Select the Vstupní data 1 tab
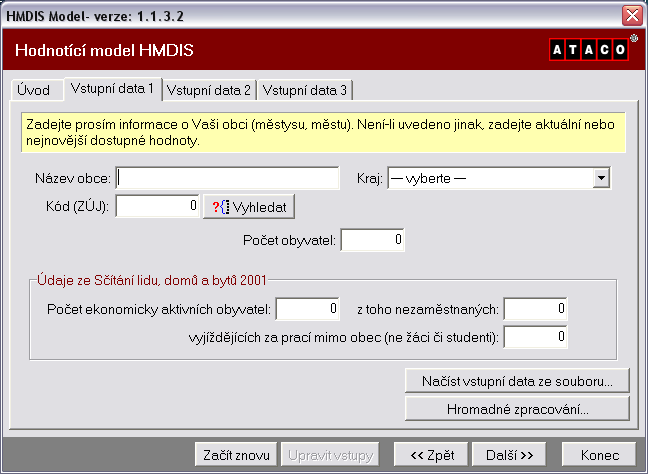 point(112,88)
